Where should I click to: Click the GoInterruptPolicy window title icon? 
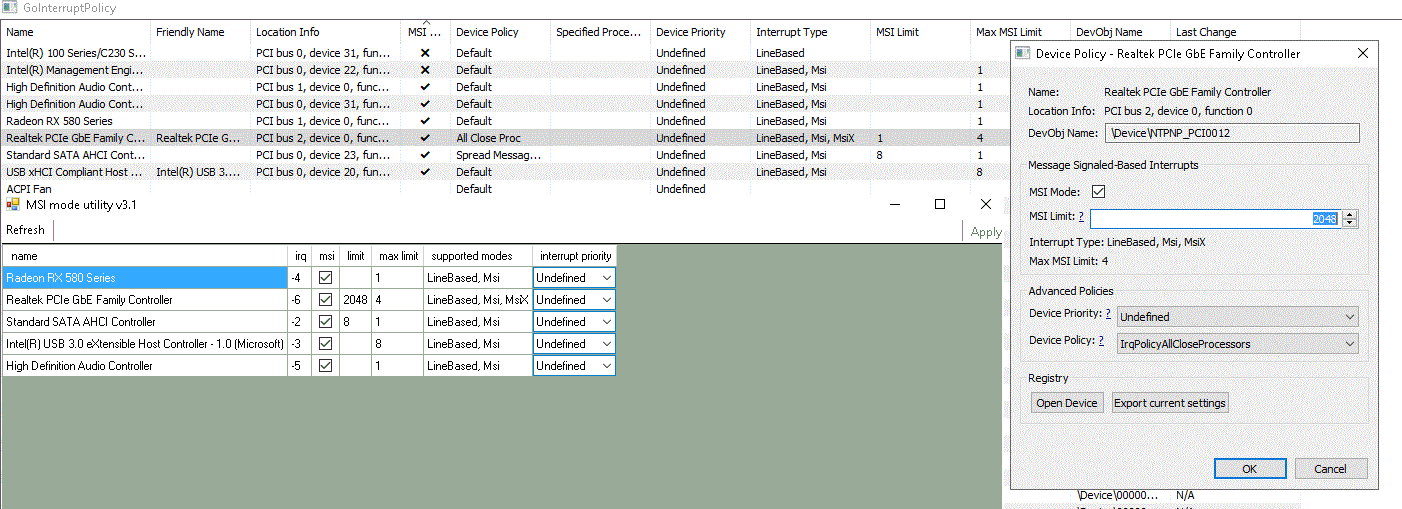click(x=8, y=8)
